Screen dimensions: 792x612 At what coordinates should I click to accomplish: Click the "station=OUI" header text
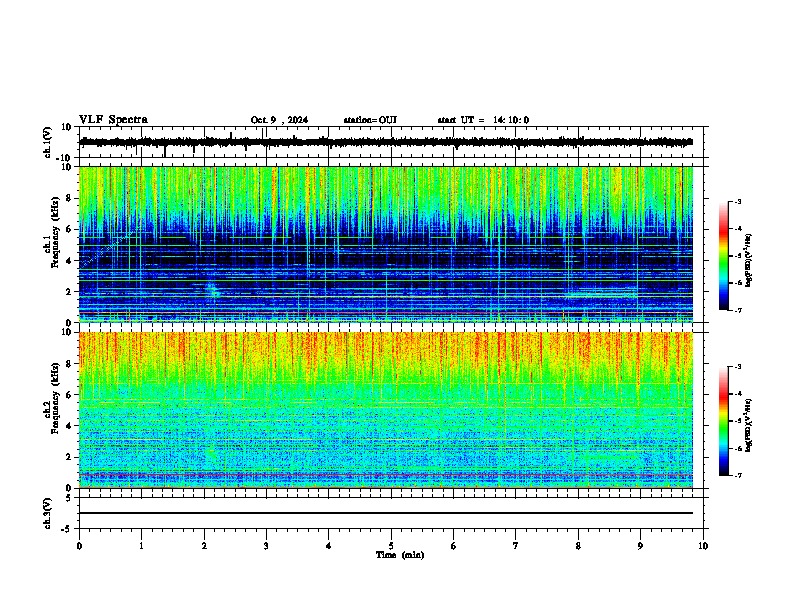370,120
